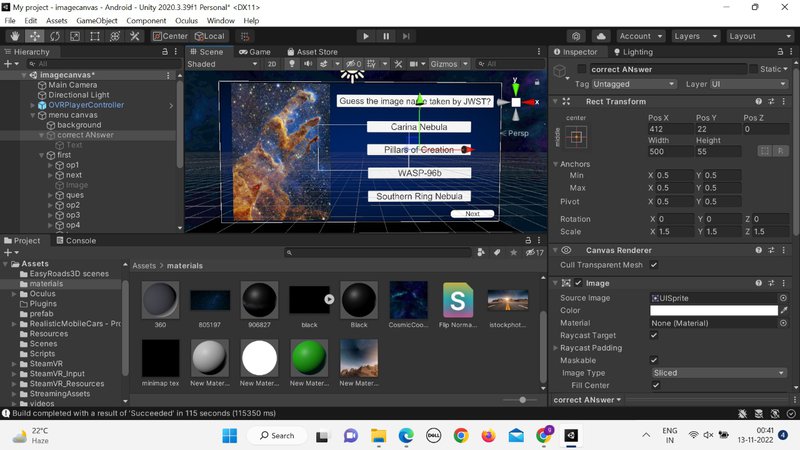Select the Rect tool
This screenshot has width=800, height=450.
[95, 36]
